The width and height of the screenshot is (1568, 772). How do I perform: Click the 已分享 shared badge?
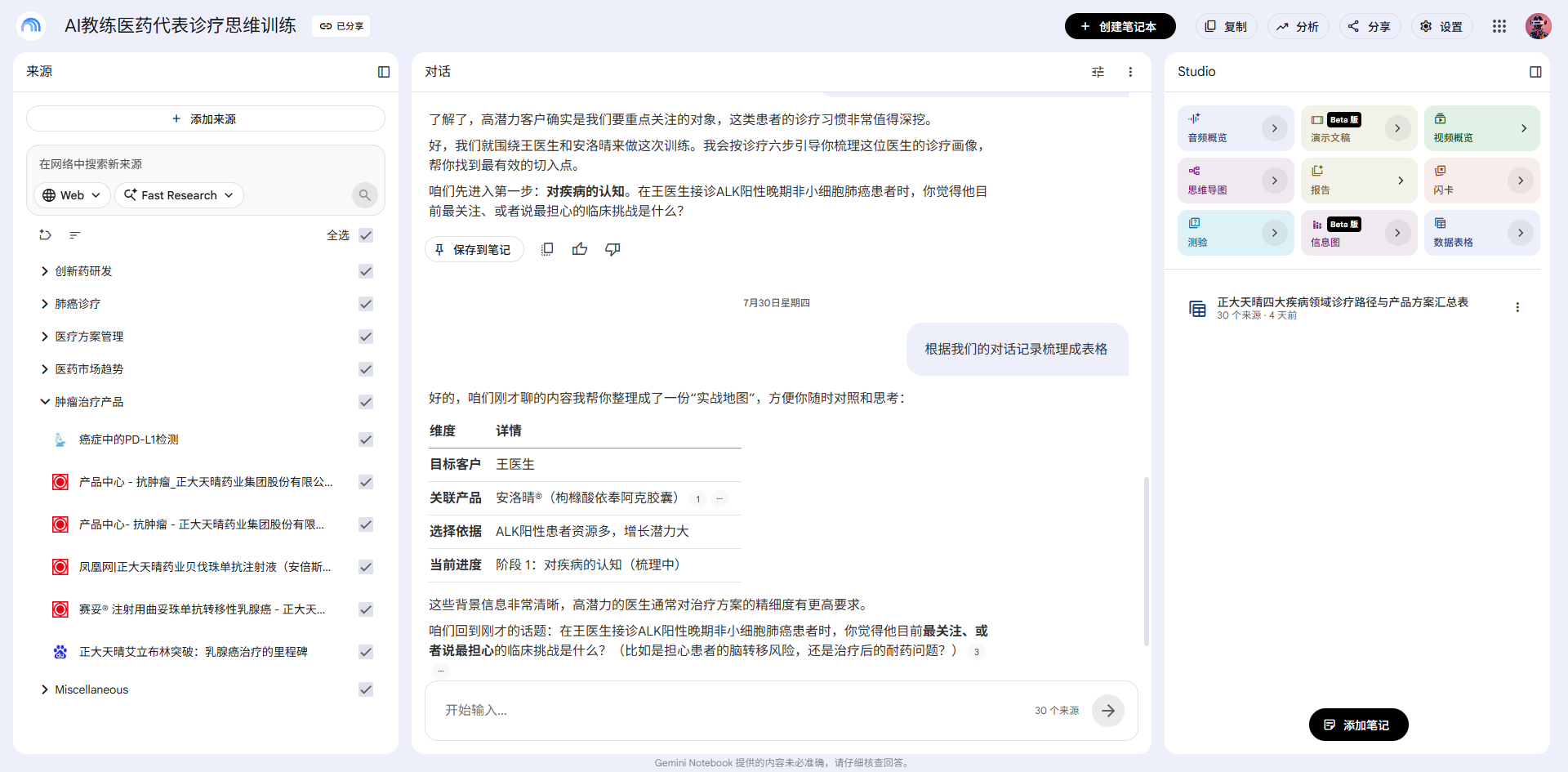(x=341, y=26)
